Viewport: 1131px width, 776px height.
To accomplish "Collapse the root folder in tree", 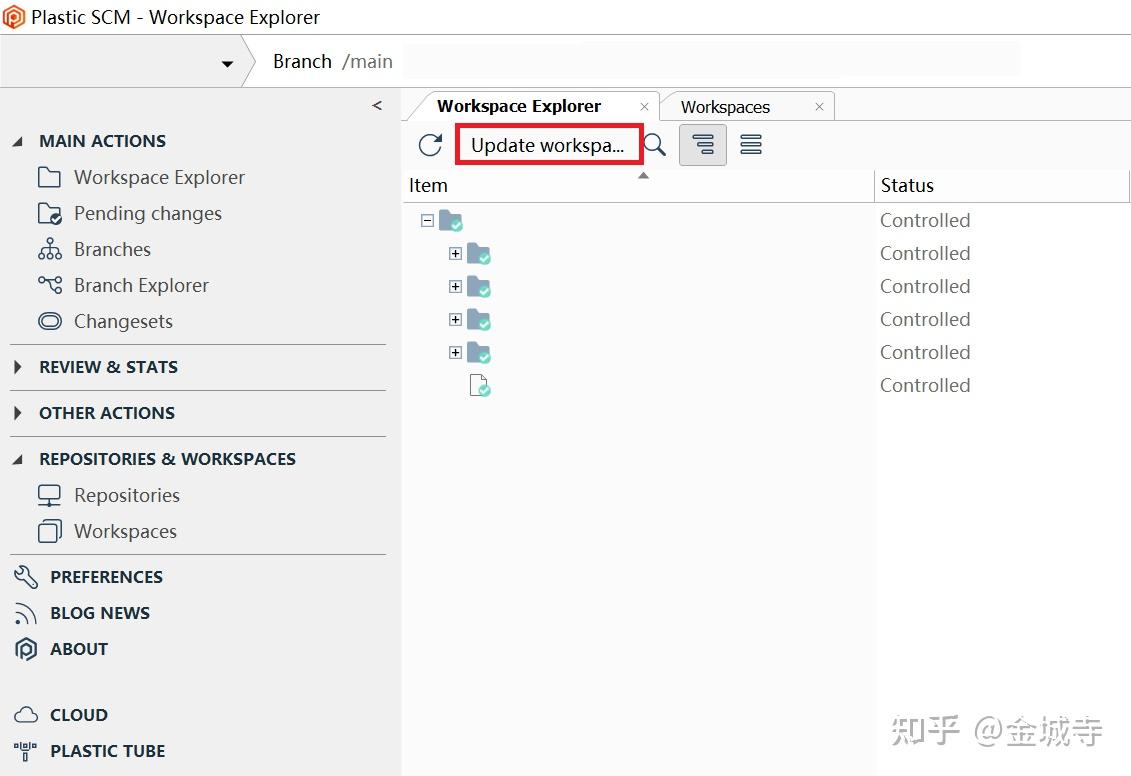I will pyautogui.click(x=427, y=221).
